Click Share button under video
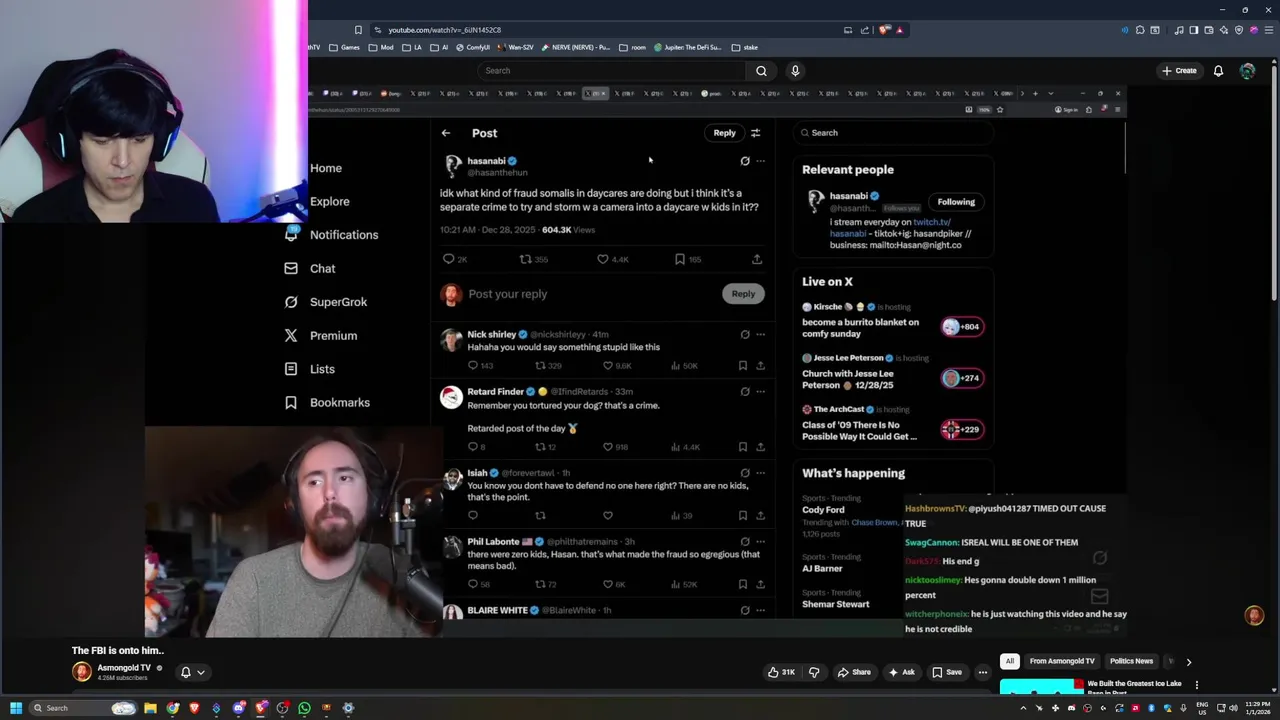Screen dimensions: 1280x720 (x=854, y=672)
